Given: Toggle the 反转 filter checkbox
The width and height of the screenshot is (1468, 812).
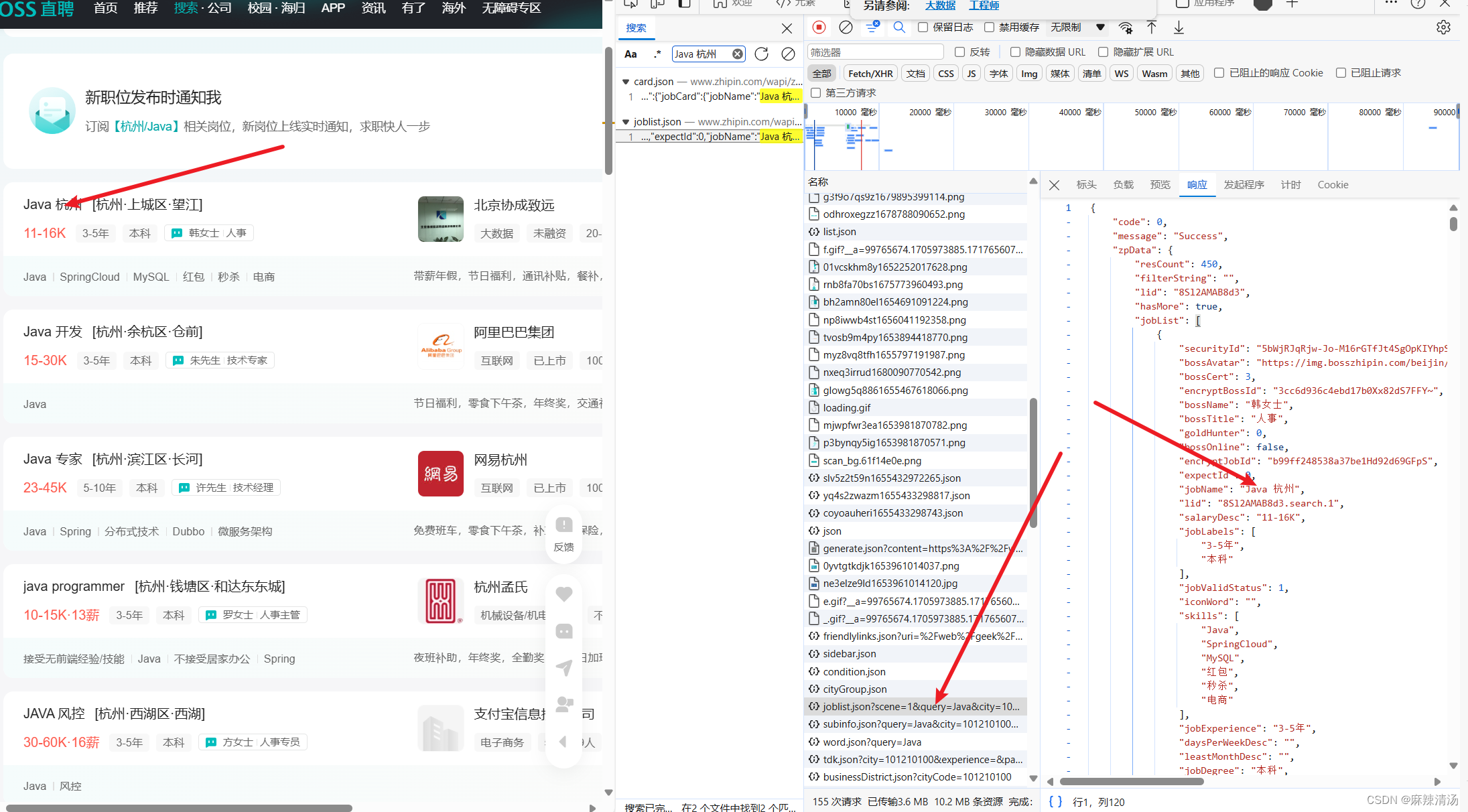Looking at the screenshot, I should click(x=959, y=52).
